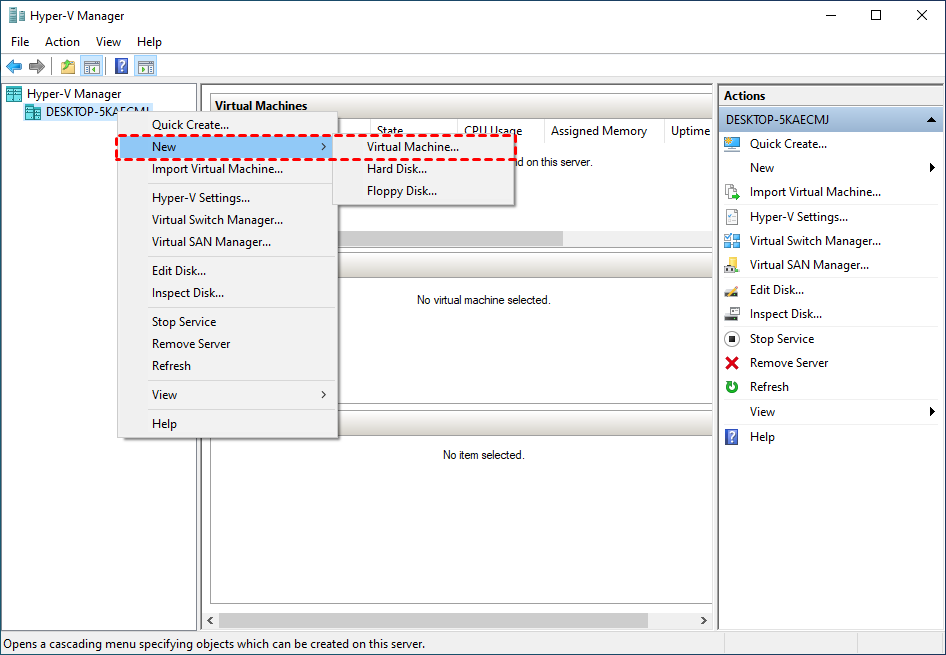Click the Forward arrow toolbar icon
The height and width of the screenshot is (655, 946).
point(37,66)
